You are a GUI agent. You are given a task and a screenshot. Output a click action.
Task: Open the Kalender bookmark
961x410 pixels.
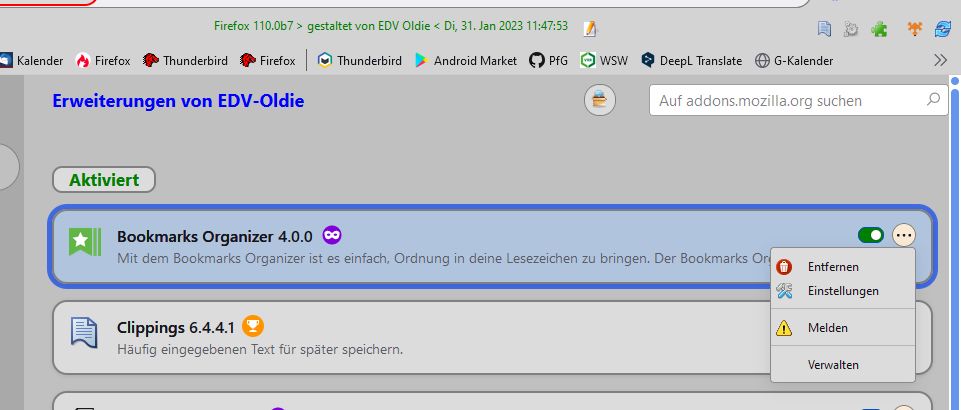tap(31, 61)
